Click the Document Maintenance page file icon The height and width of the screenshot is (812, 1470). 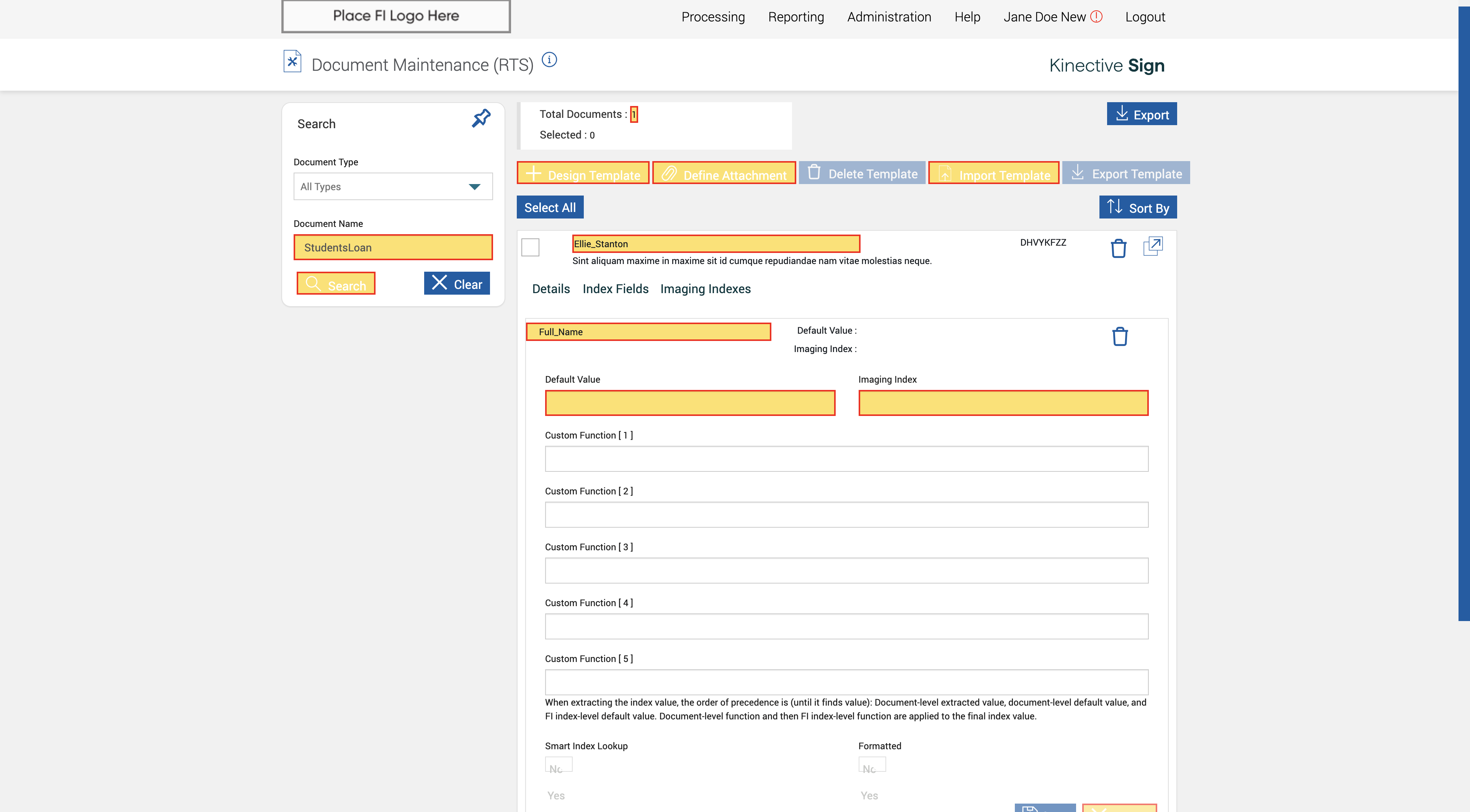click(292, 62)
